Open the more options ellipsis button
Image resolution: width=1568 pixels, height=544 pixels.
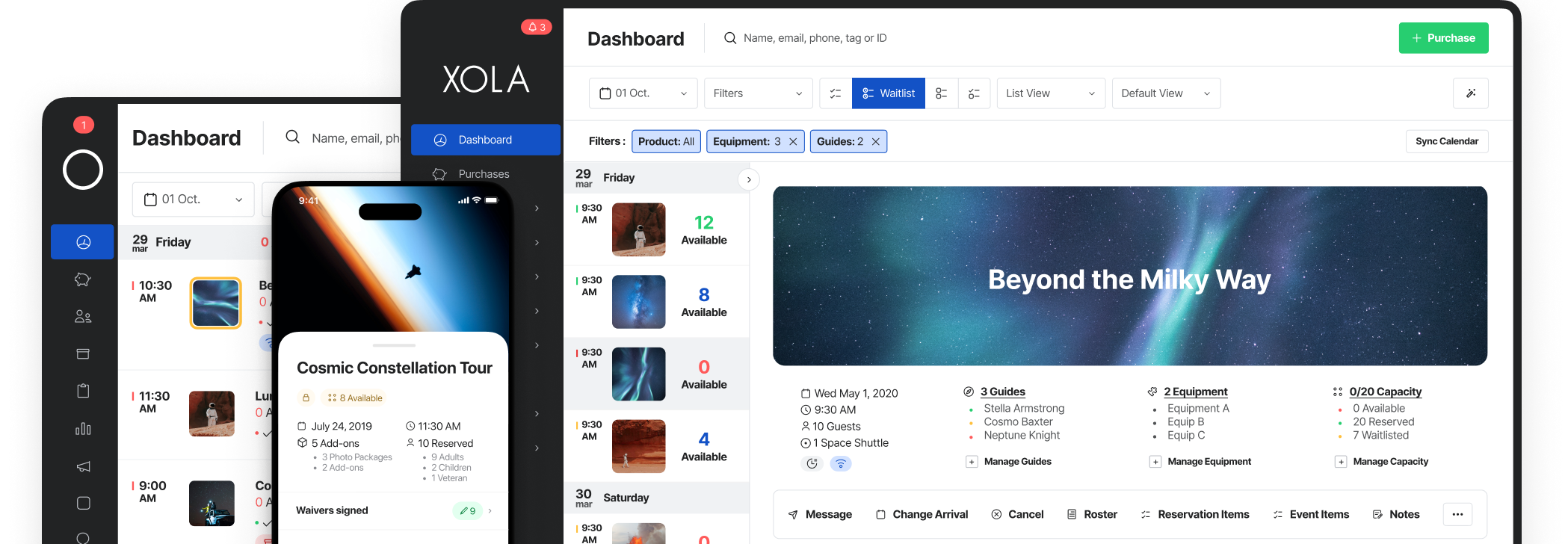point(1457,514)
